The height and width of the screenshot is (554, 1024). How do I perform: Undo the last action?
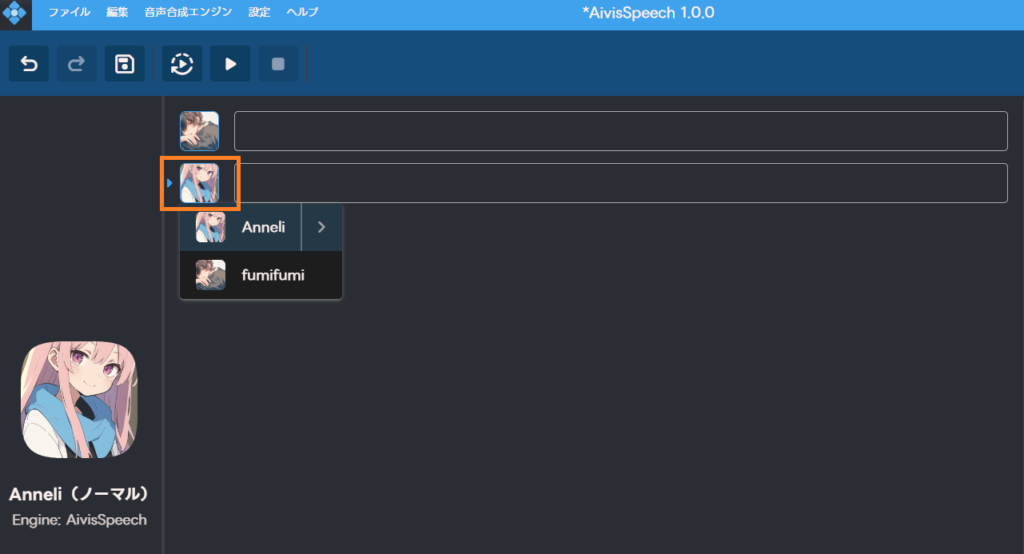pos(29,64)
